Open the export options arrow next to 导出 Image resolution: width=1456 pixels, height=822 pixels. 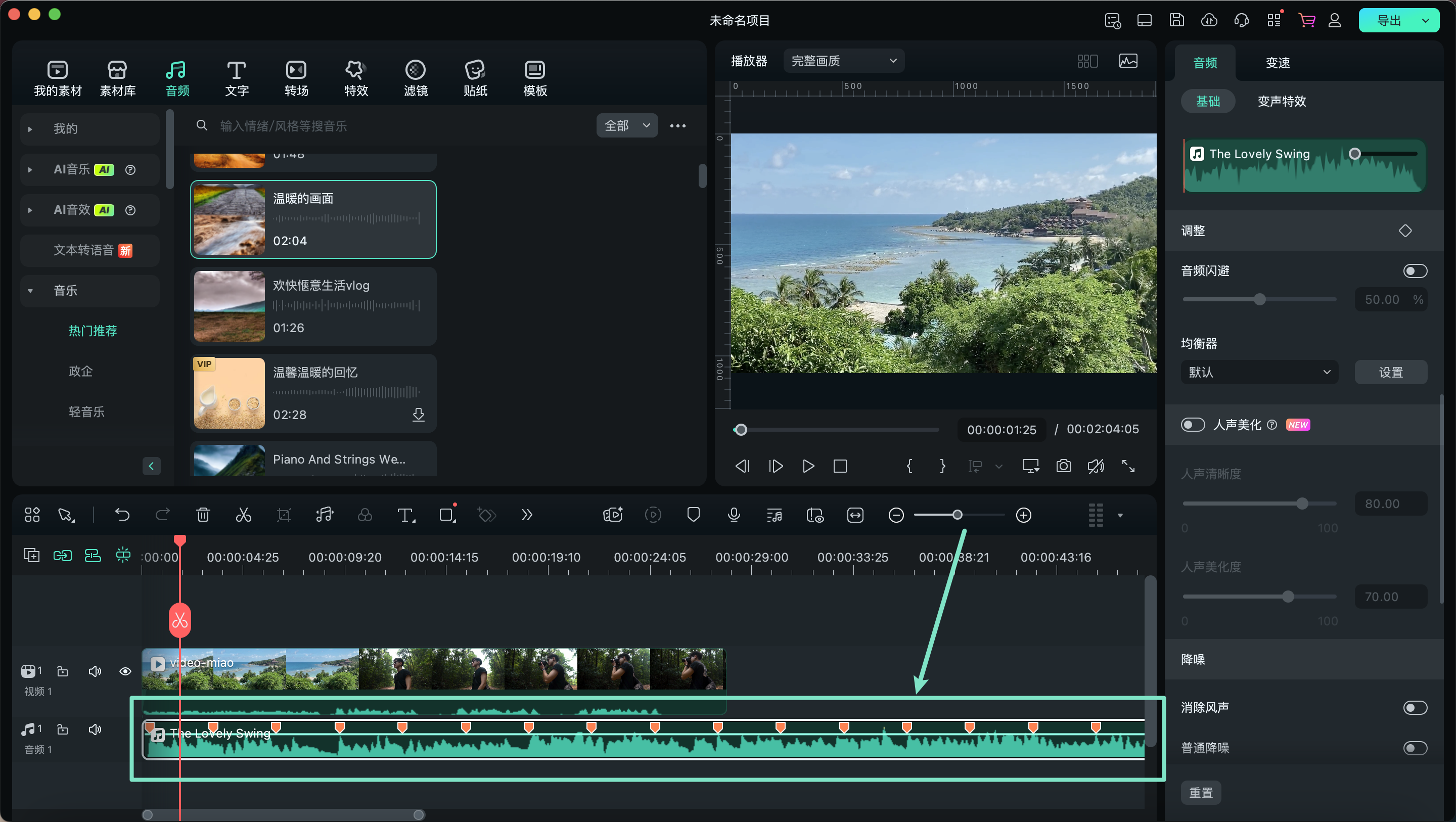[x=1425, y=20]
